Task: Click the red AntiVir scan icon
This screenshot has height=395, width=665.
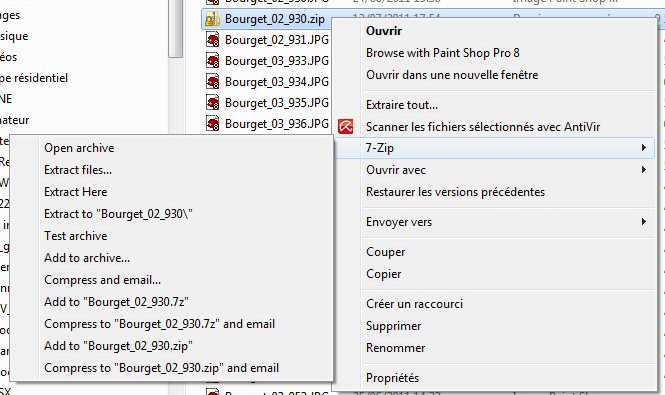Action: (346, 126)
